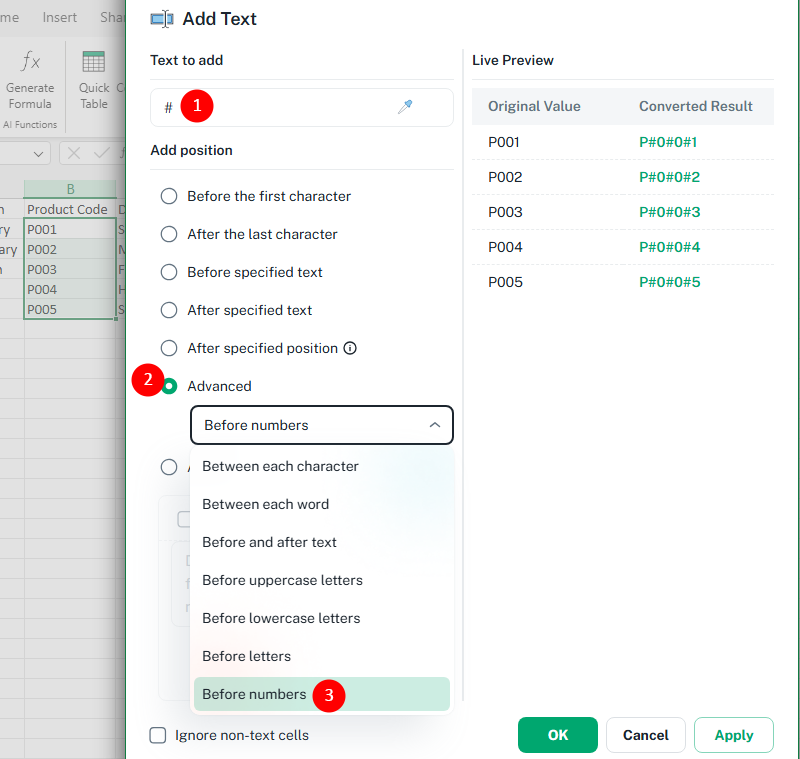
Task: Choose Between each character from list
Action: click(x=322, y=466)
